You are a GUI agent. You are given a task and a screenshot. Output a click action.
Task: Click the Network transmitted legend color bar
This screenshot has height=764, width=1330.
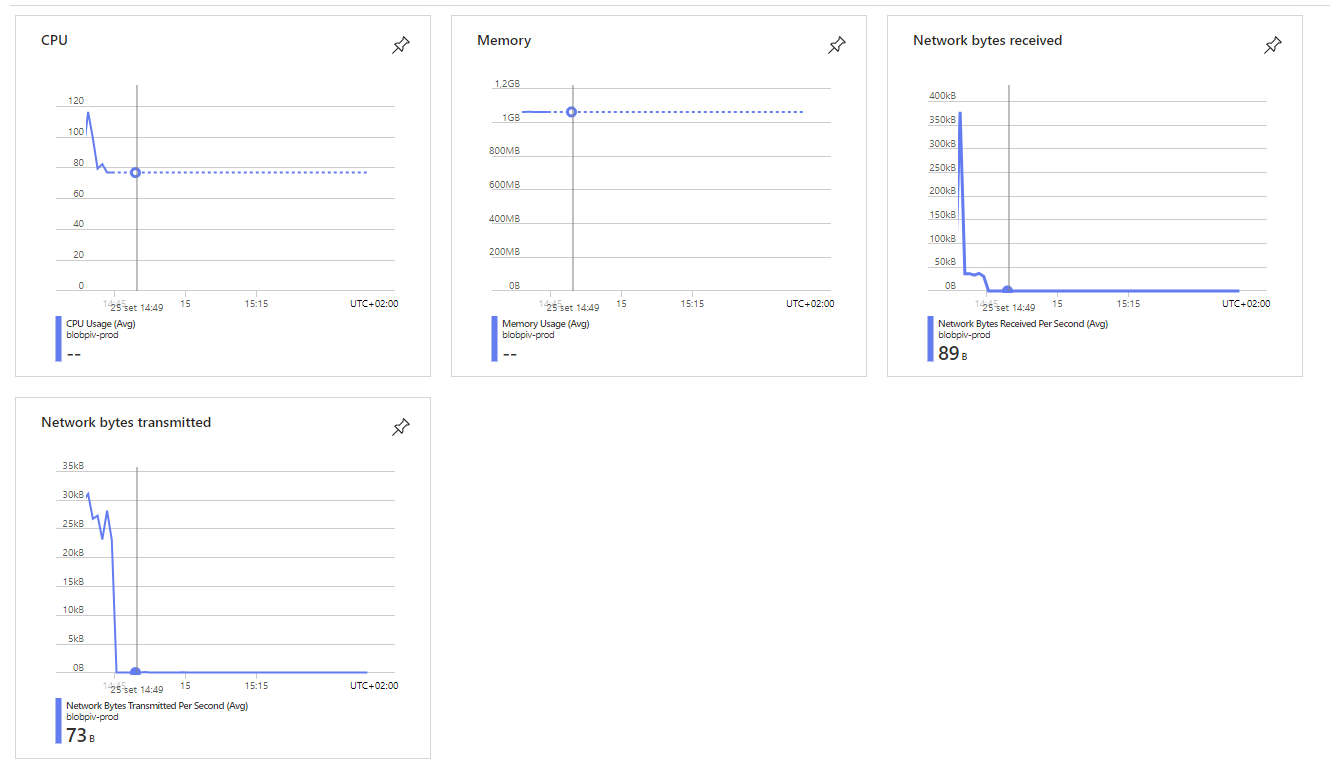point(58,720)
